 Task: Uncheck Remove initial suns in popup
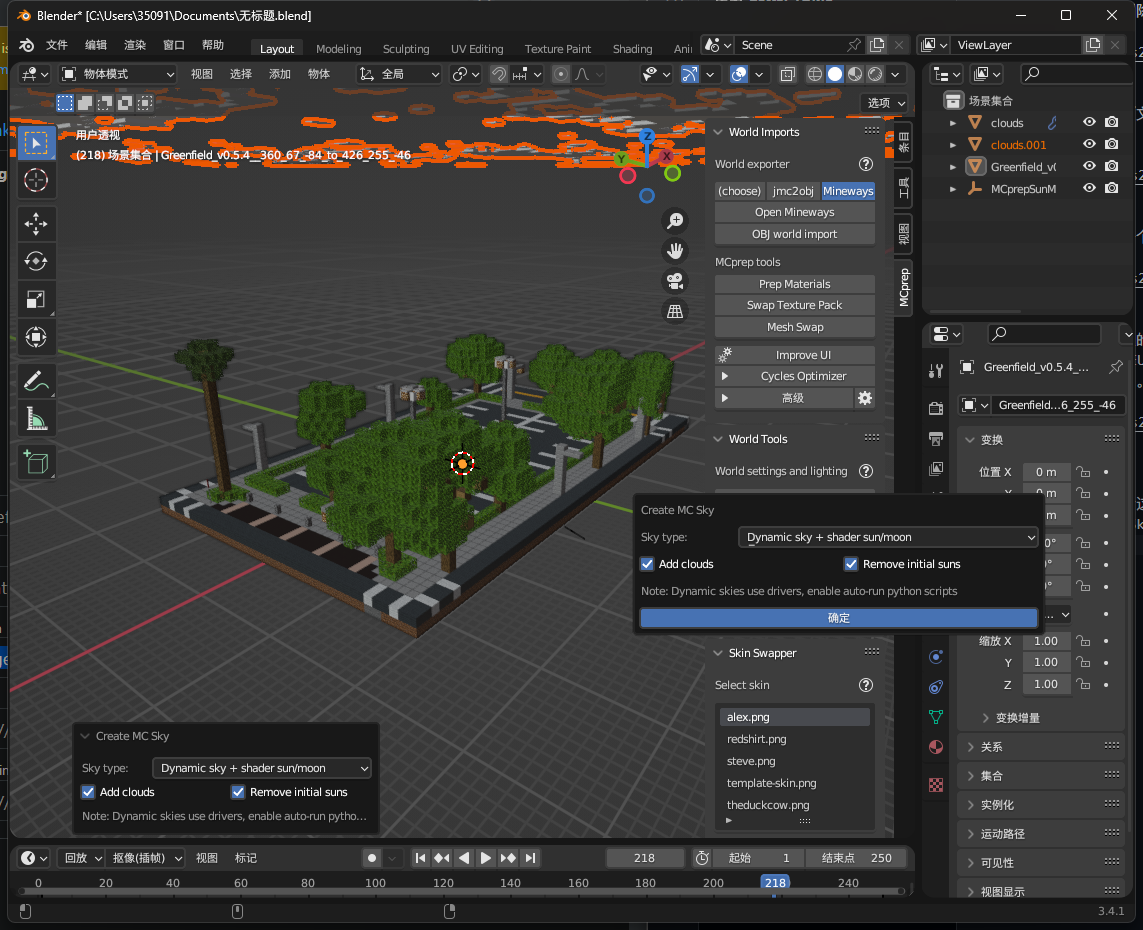(x=851, y=564)
